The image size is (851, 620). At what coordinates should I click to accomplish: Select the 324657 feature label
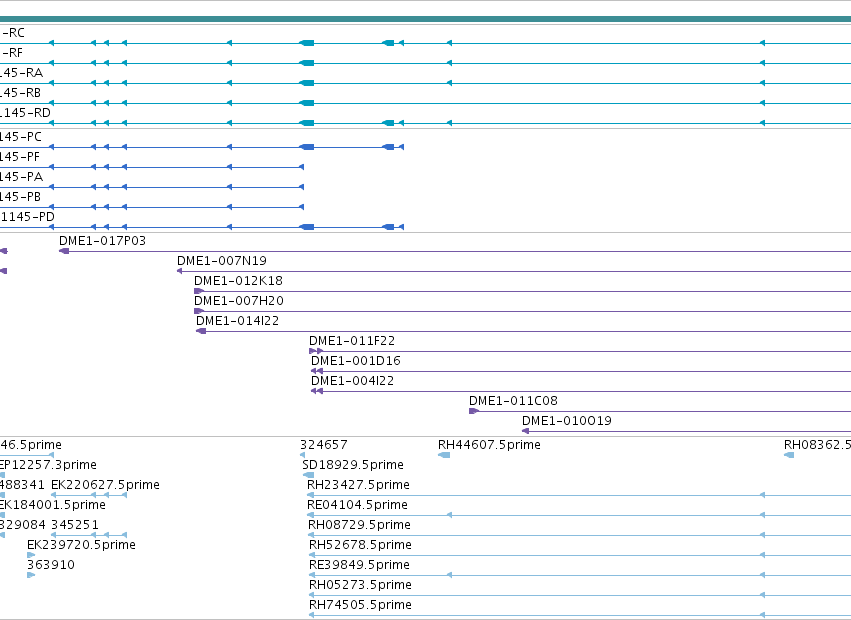point(323,445)
